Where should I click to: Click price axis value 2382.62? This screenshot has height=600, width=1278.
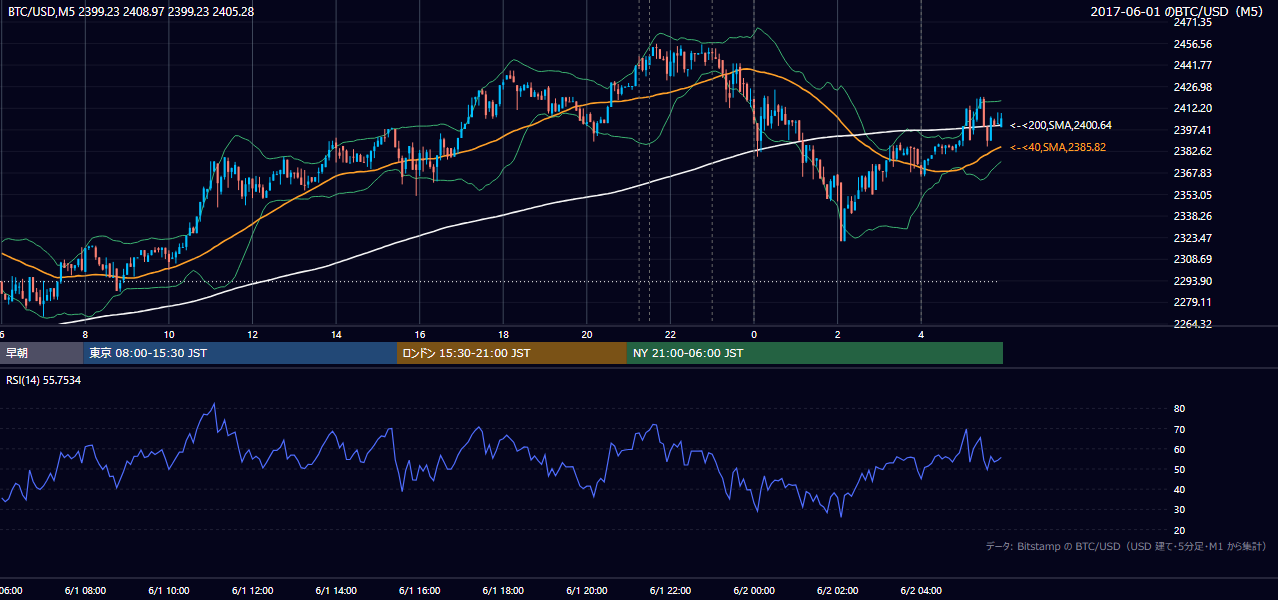coord(1193,151)
